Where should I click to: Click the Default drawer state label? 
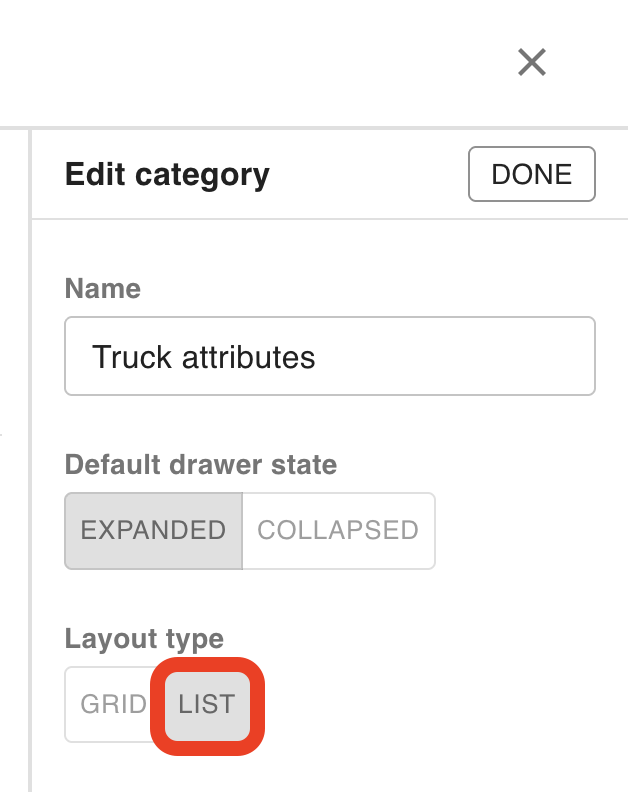point(200,465)
